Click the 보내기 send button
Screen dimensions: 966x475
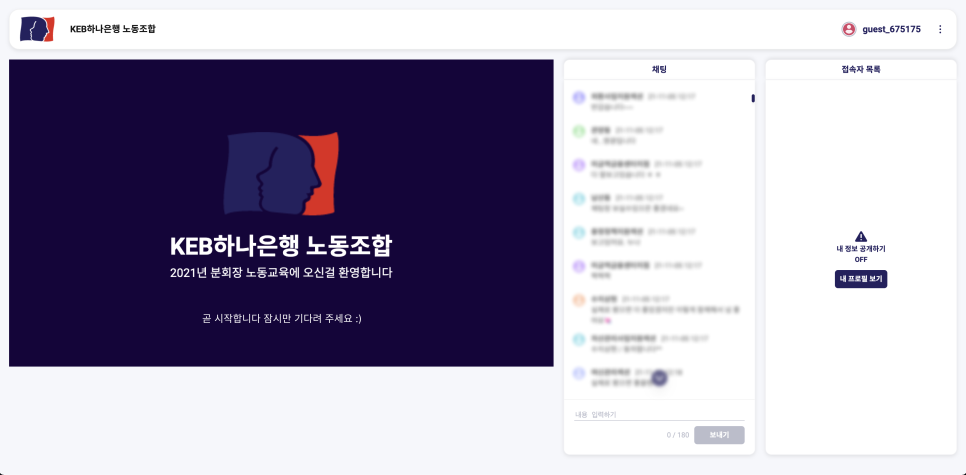coord(719,435)
